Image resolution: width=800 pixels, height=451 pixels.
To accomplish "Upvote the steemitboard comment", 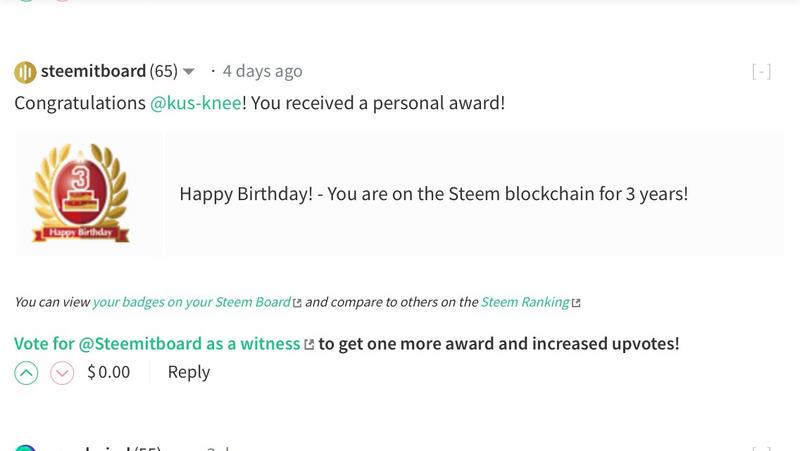I will click(x=26, y=373).
